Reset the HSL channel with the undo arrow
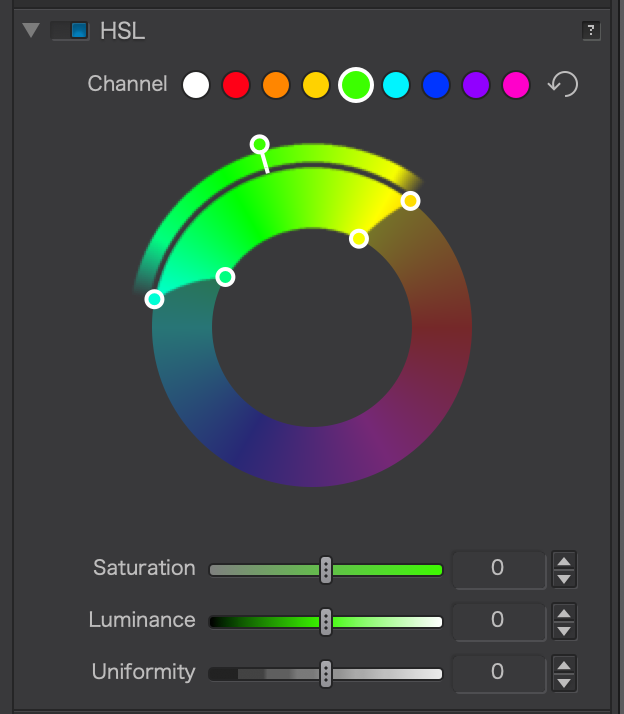The height and width of the screenshot is (714, 624). [563, 84]
